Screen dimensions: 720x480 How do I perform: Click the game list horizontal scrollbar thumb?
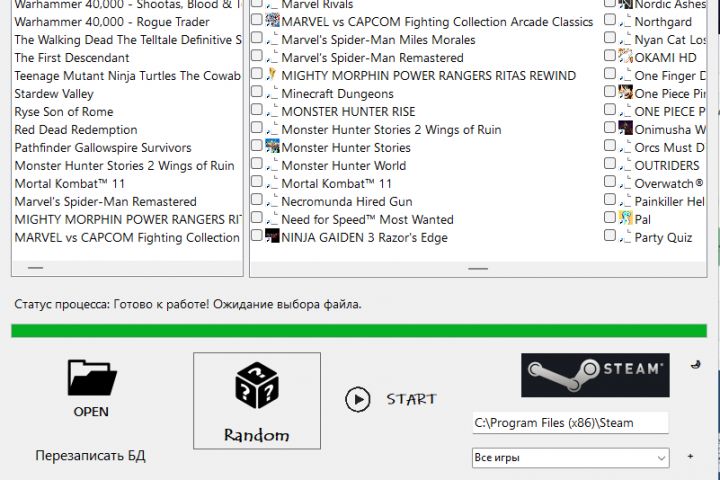tap(478, 268)
